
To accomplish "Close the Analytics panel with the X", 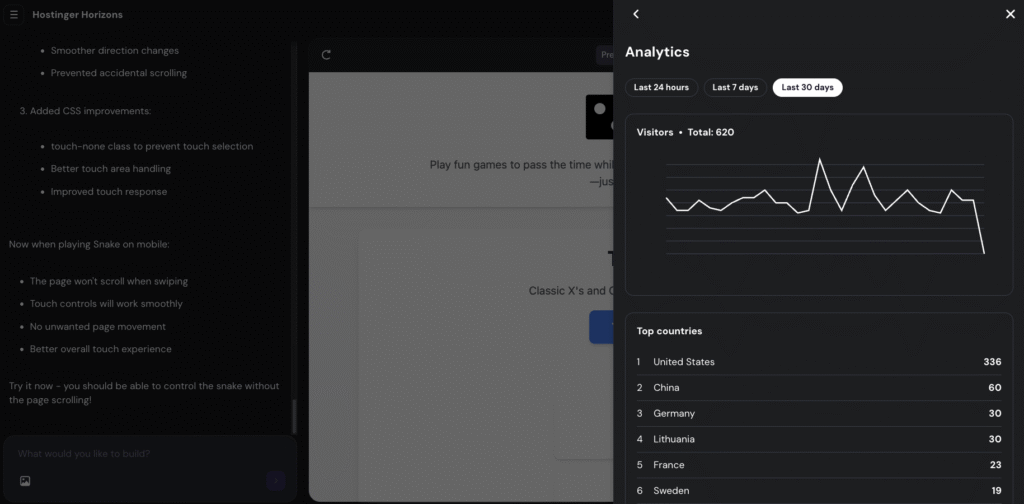I will pyautogui.click(x=1009, y=14).
